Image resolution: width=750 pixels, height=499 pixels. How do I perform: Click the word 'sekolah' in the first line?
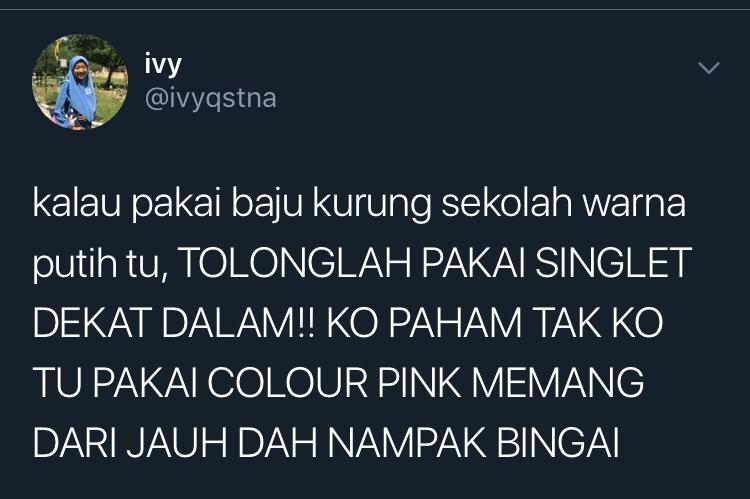point(507,203)
